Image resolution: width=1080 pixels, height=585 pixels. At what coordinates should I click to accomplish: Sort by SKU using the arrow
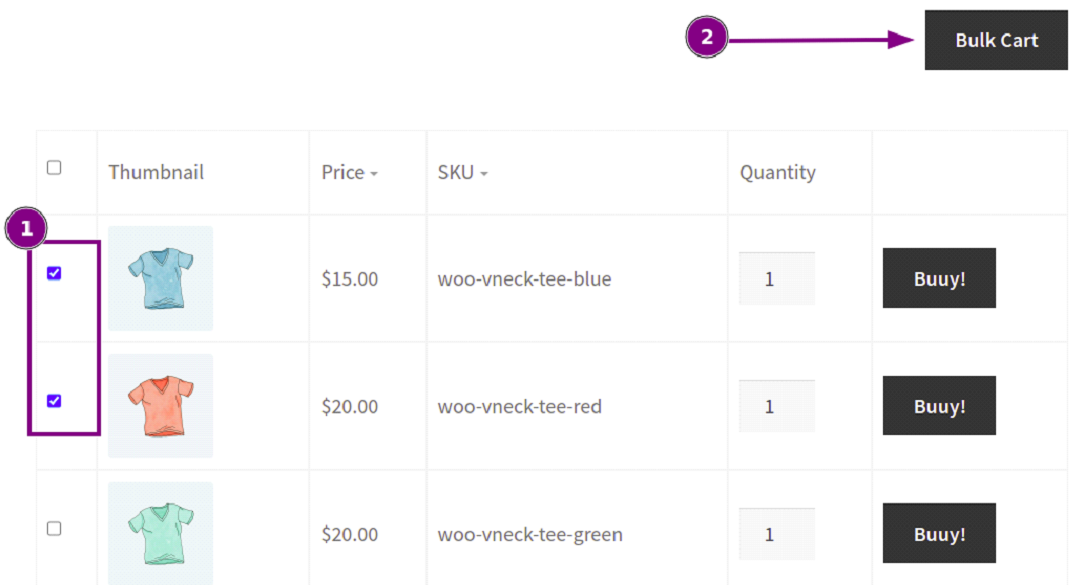tap(484, 174)
